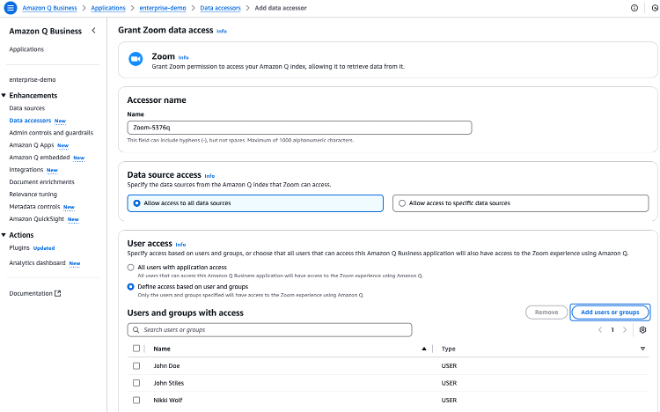Select Allow access to all data sources

point(255,203)
